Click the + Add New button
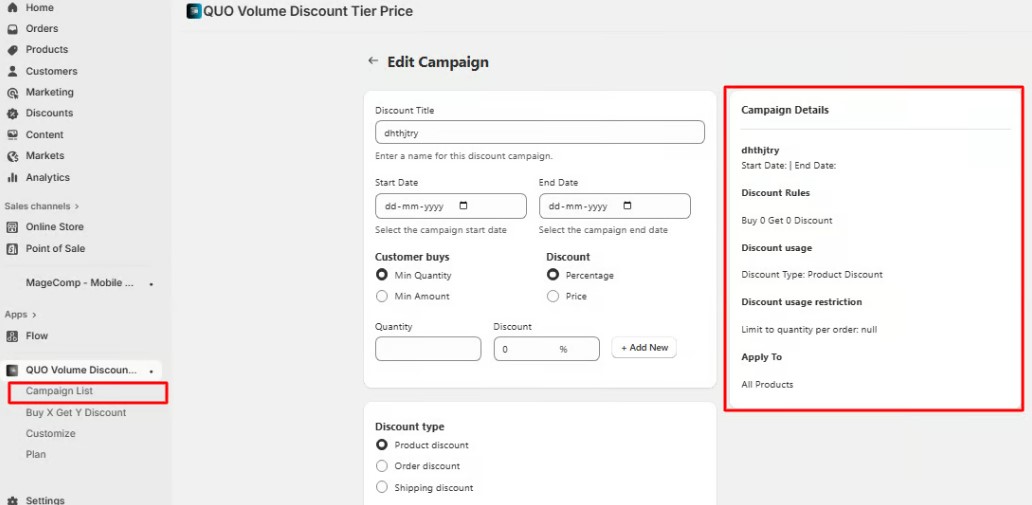The height and width of the screenshot is (505, 1032). tap(644, 348)
